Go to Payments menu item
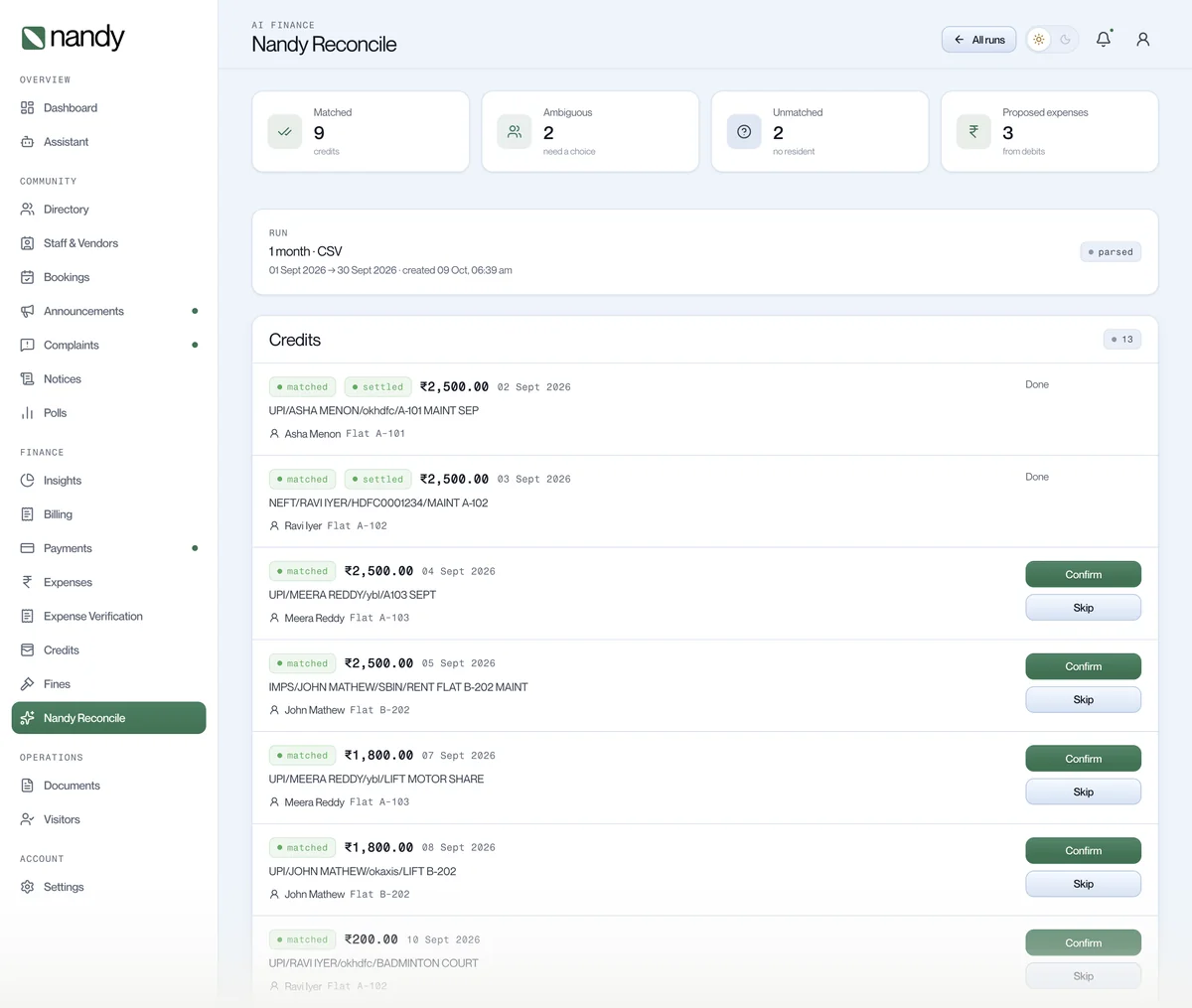Viewport: 1192px width, 1008px height. tap(108, 548)
